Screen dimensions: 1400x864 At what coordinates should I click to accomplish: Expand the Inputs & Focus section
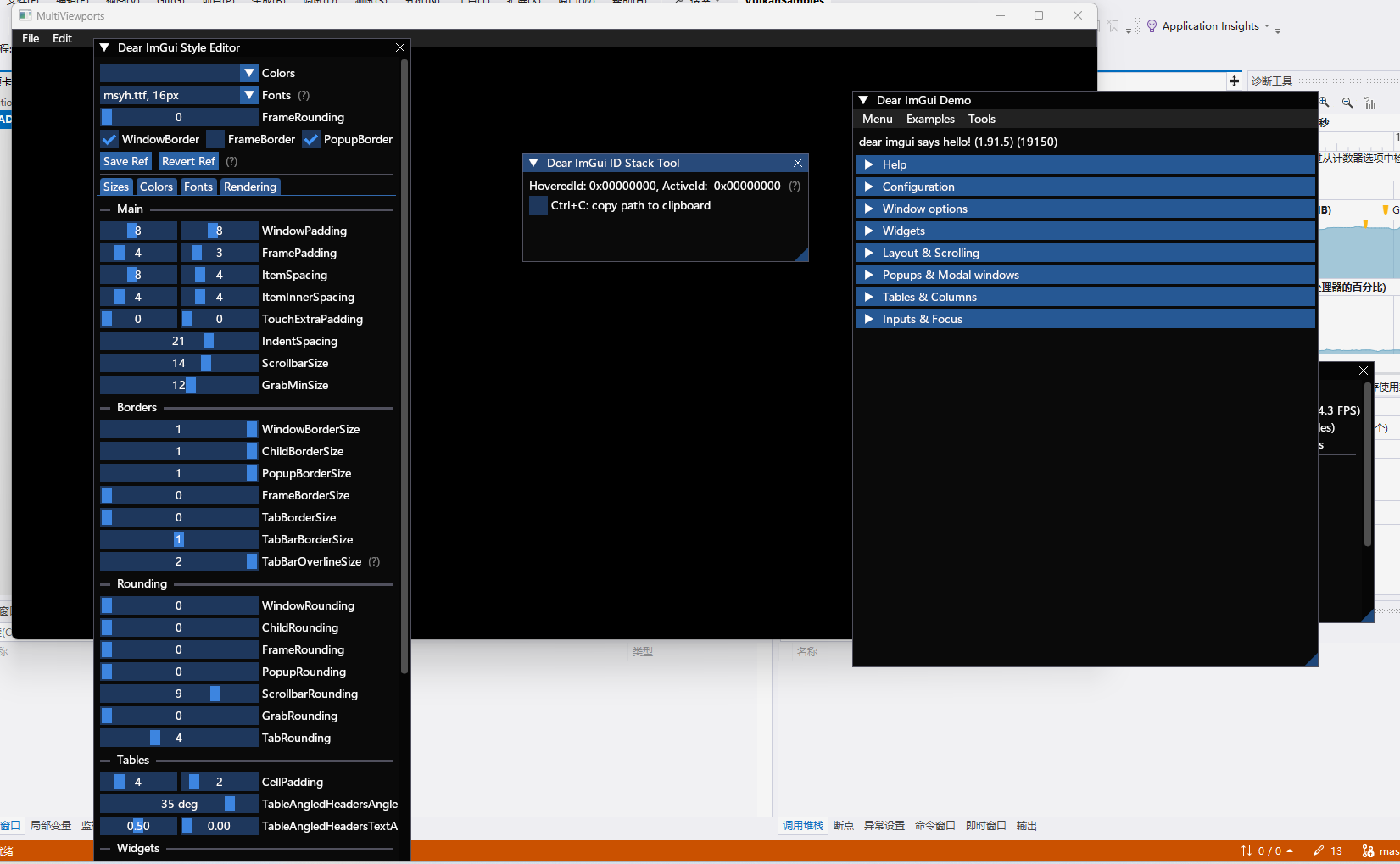point(1085,319)
